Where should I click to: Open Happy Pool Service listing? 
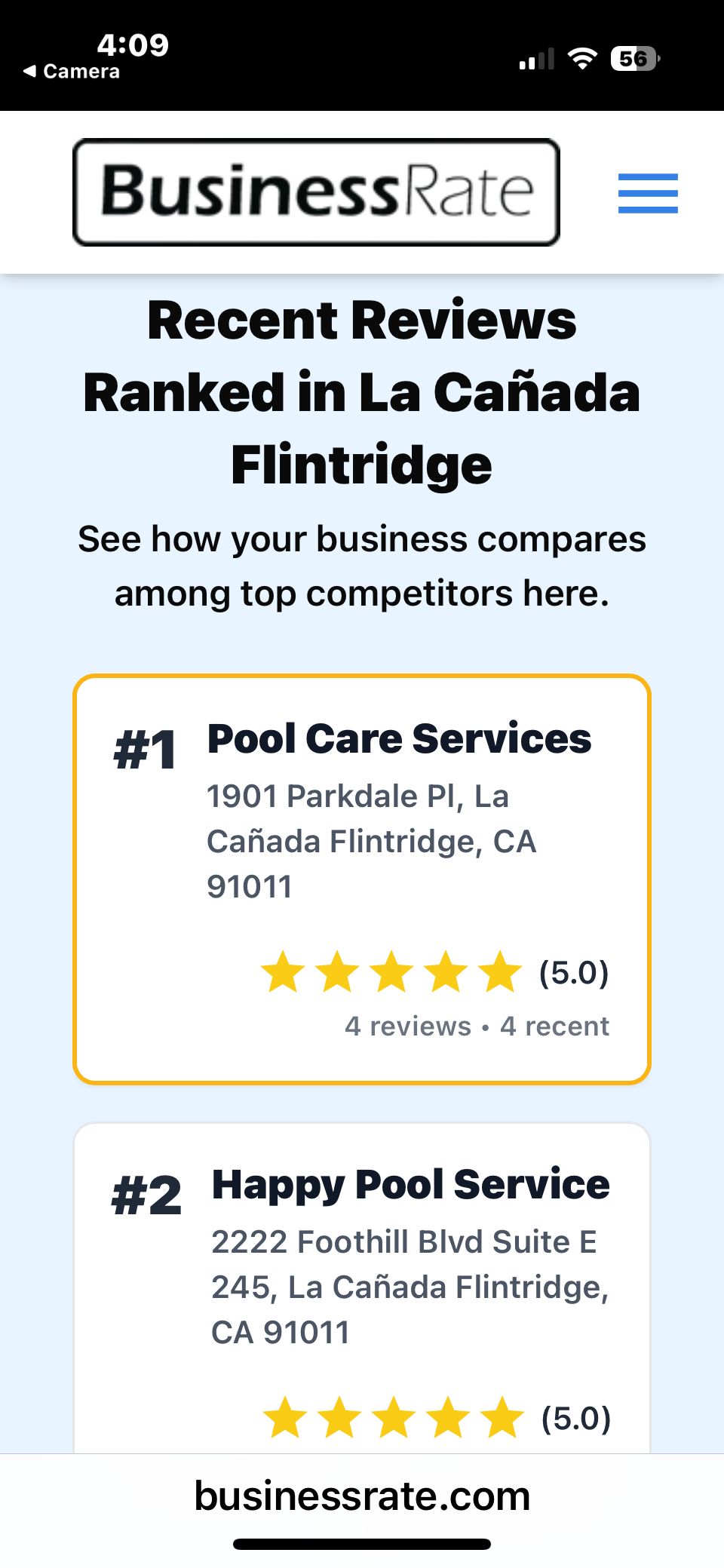410,1184
